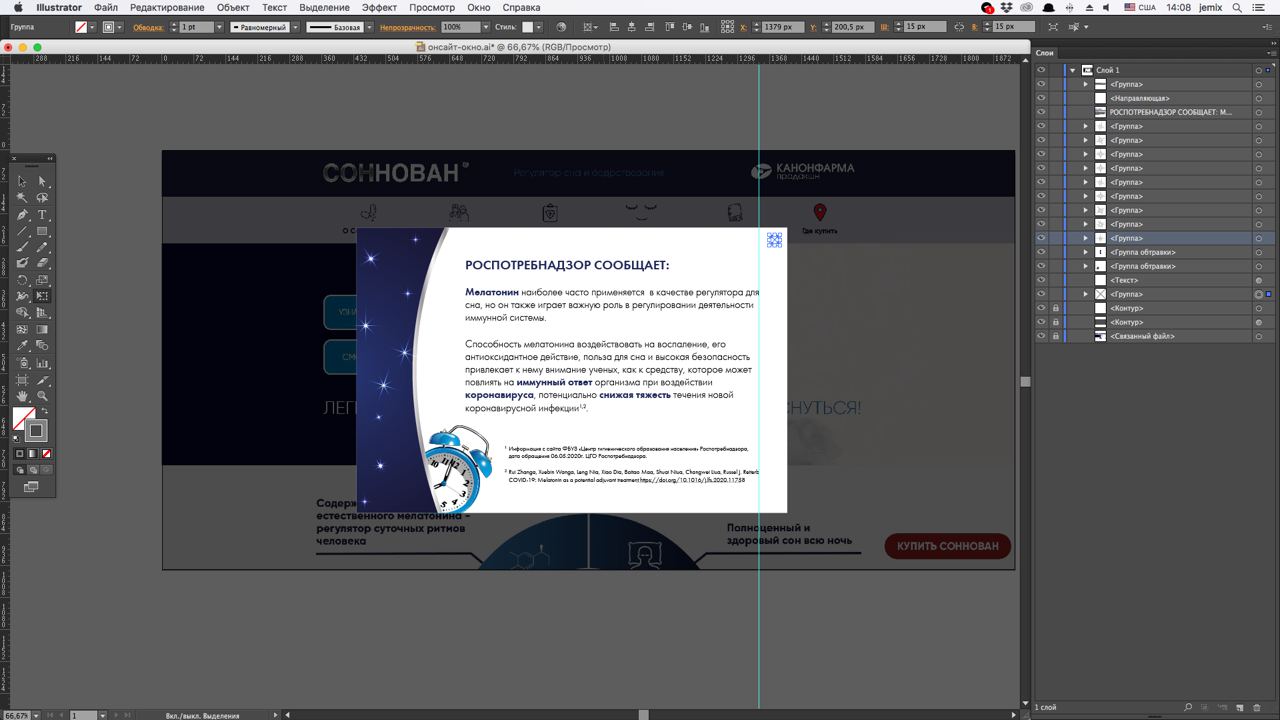Screen dimensions: 1280x720
Task: Click the Change Screen Mode icon
Action: 31,486
